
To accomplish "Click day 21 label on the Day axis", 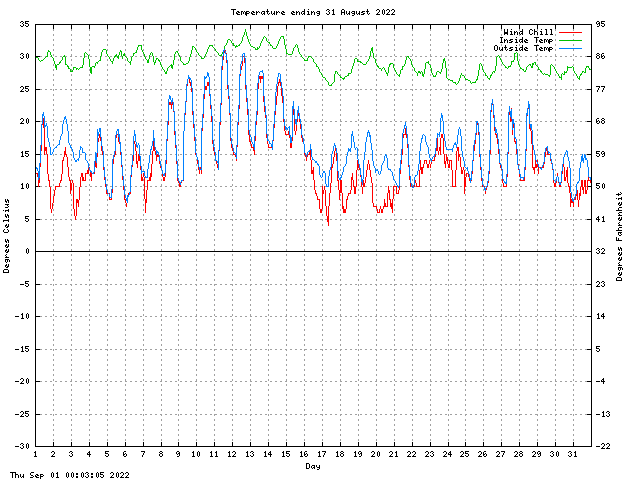I will coord(393,454).
